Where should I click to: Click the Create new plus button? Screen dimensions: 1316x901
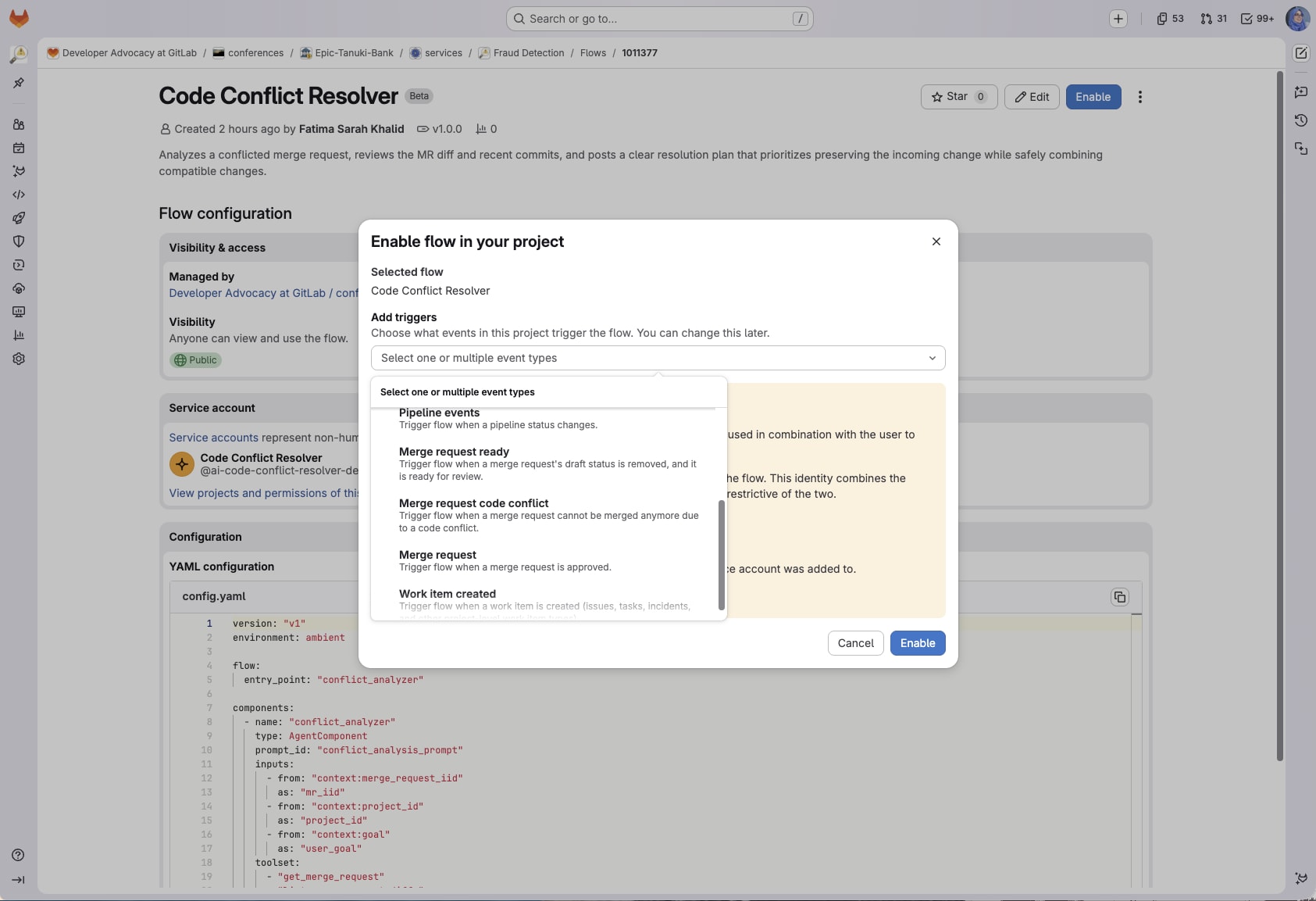click(x=1118, y=19)
